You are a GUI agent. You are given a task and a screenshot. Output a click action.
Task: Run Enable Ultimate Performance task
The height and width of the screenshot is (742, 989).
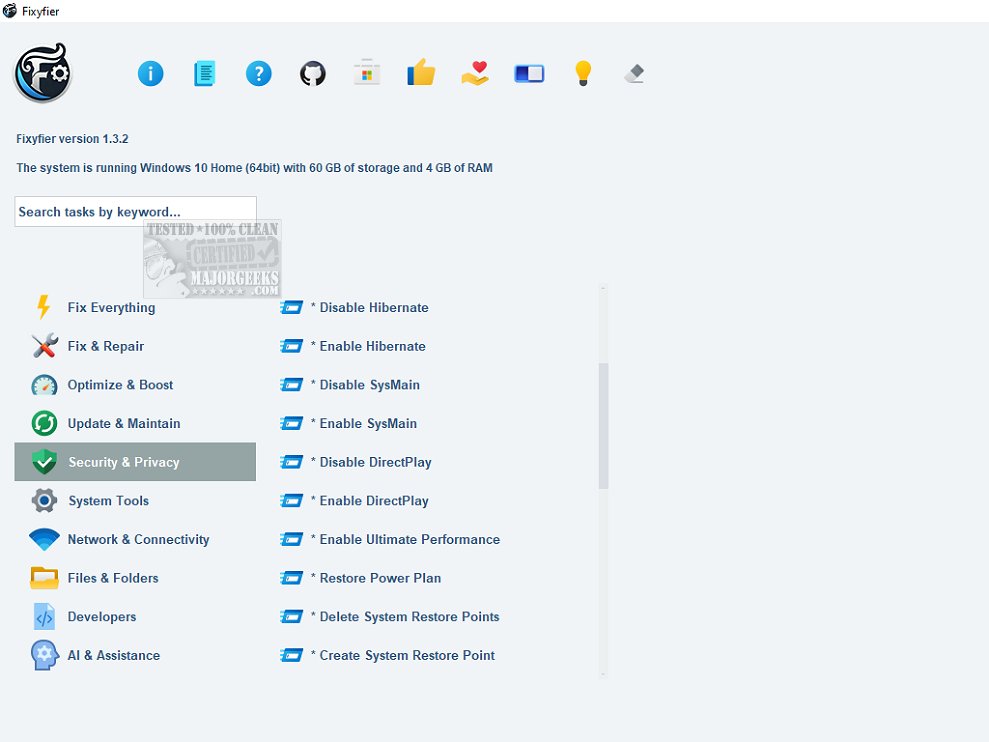tap(406, 539)
